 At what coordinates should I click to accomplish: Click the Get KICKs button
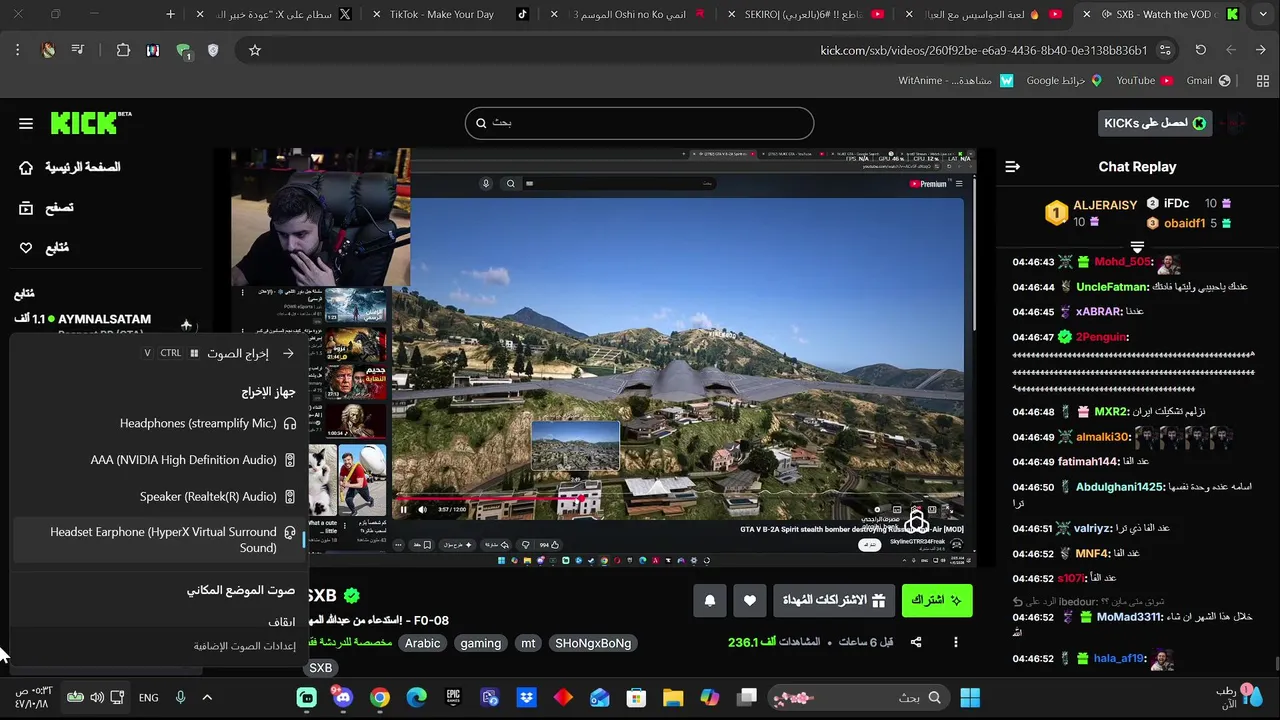(1155, 123)
